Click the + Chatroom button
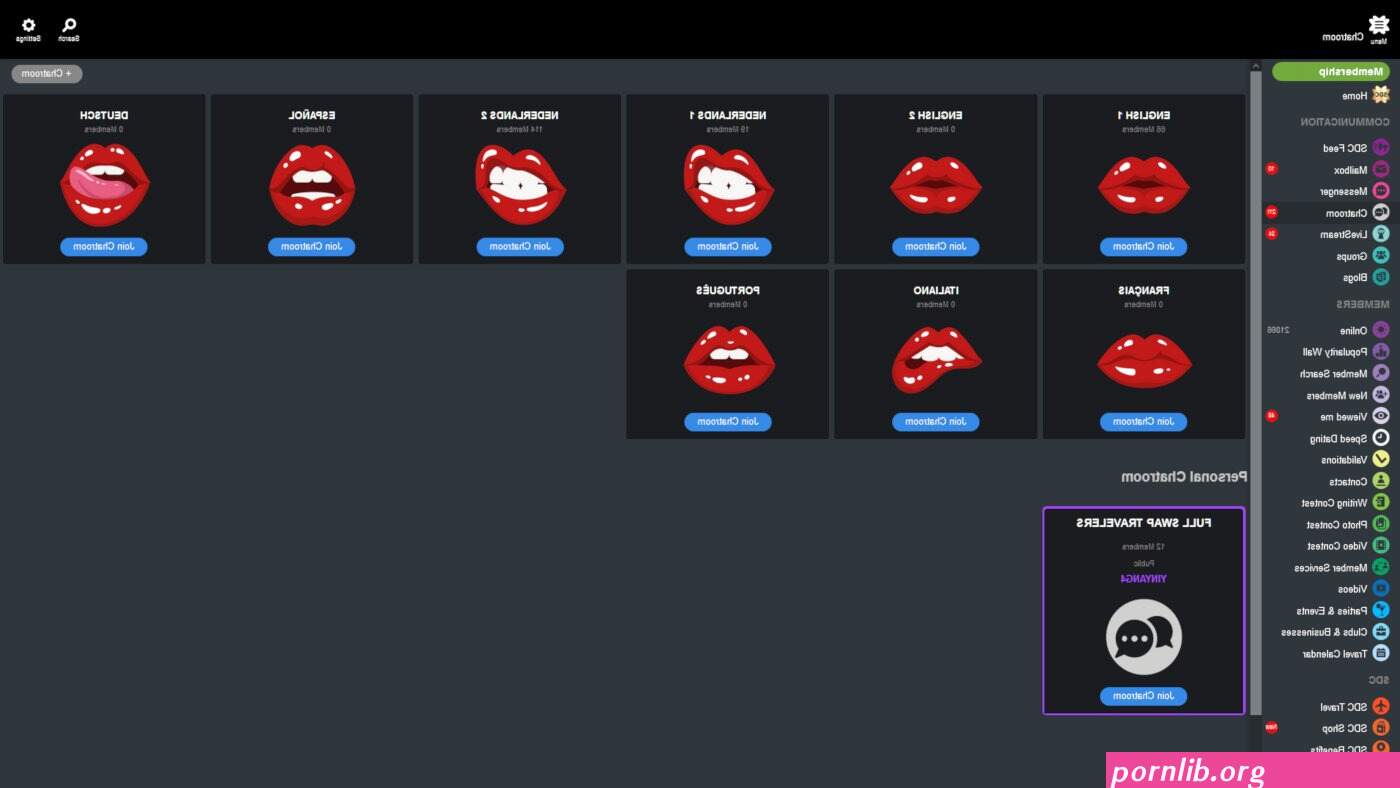This screenshot has height=788, width=1400. coord(47,73)
